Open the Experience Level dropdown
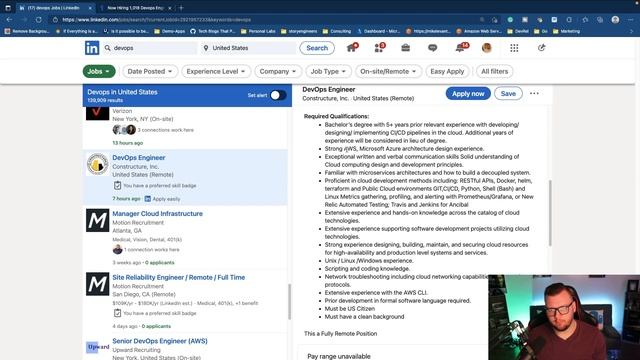Viewport: 640px width, 360px height. tap(216, 71)
